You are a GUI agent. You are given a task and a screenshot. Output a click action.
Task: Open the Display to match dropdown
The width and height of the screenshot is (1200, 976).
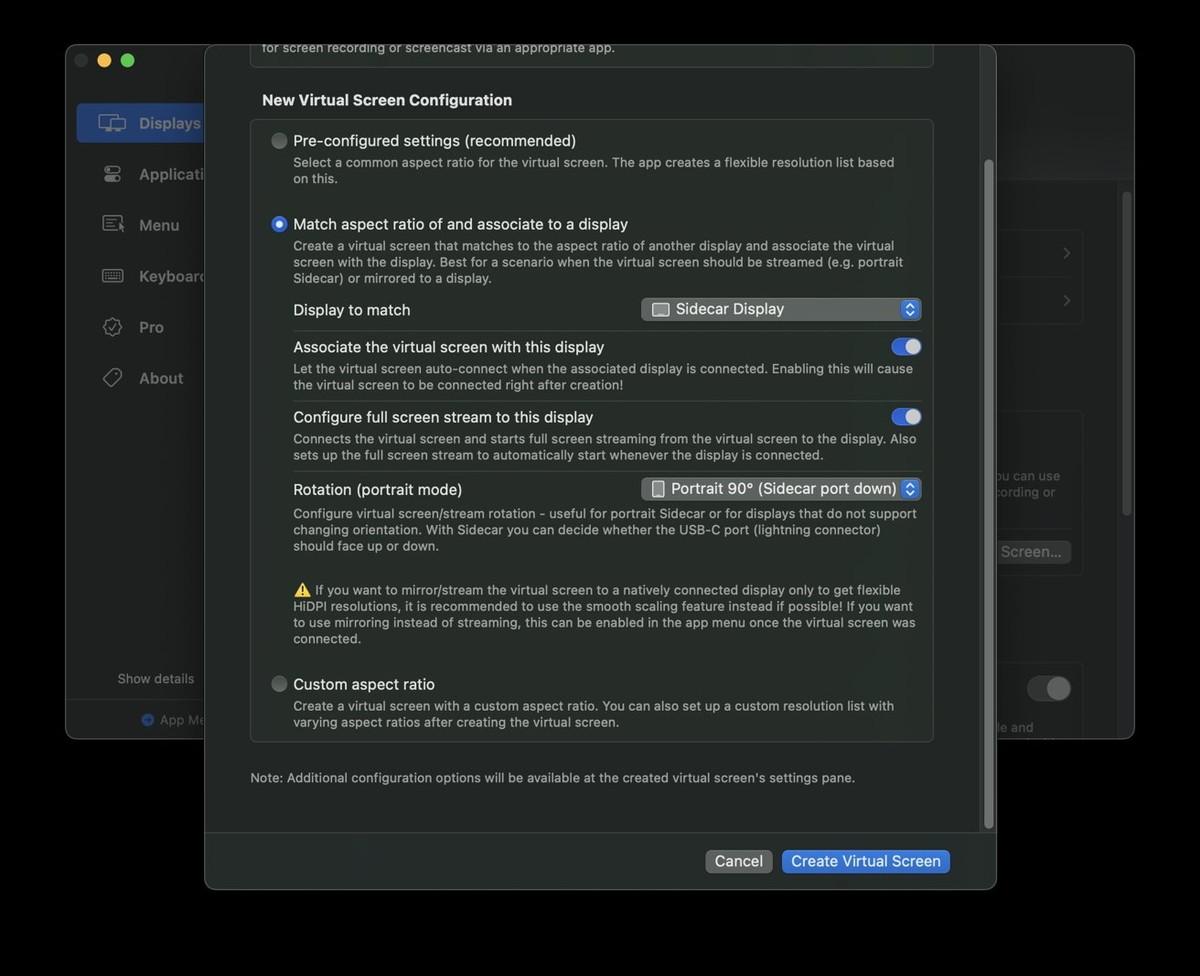pos(781,309)
